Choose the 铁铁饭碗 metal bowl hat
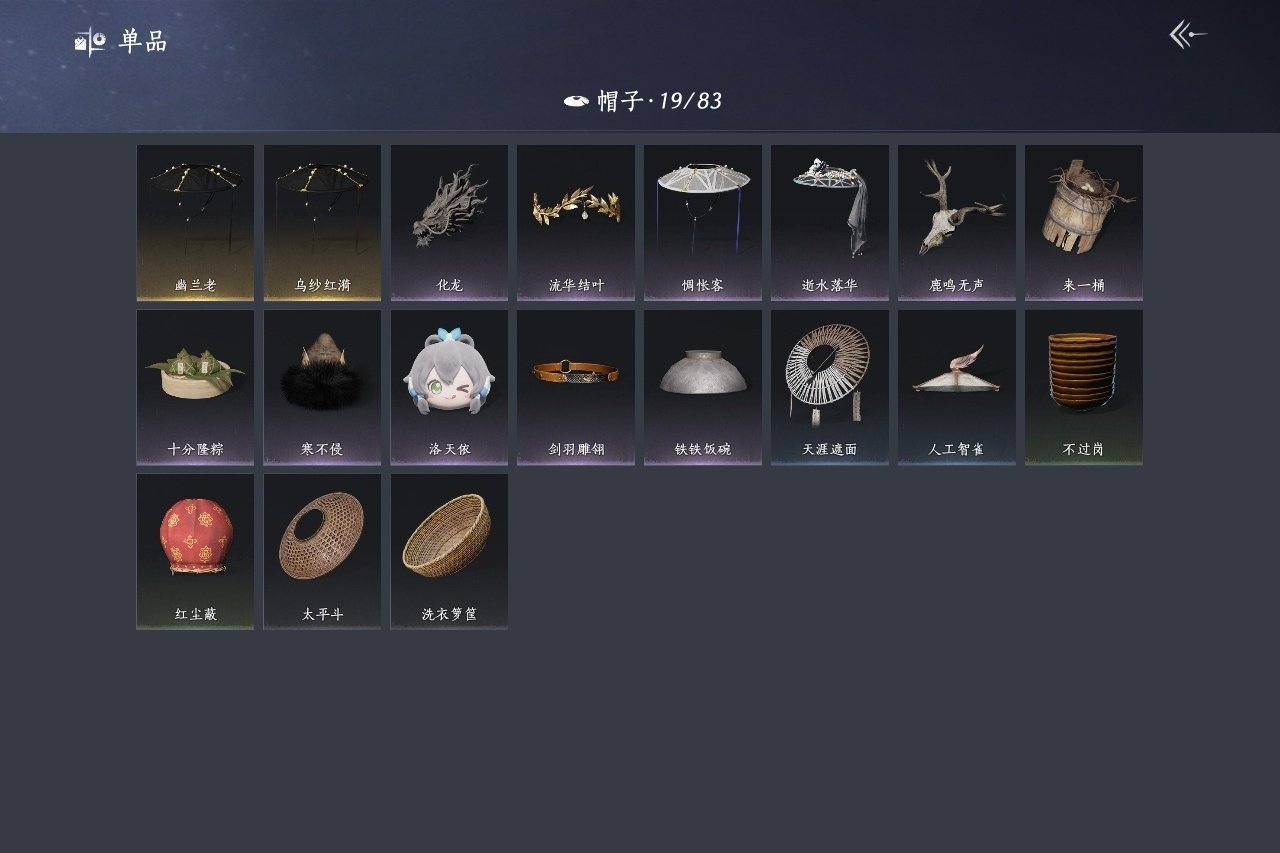 click(703, 387)
